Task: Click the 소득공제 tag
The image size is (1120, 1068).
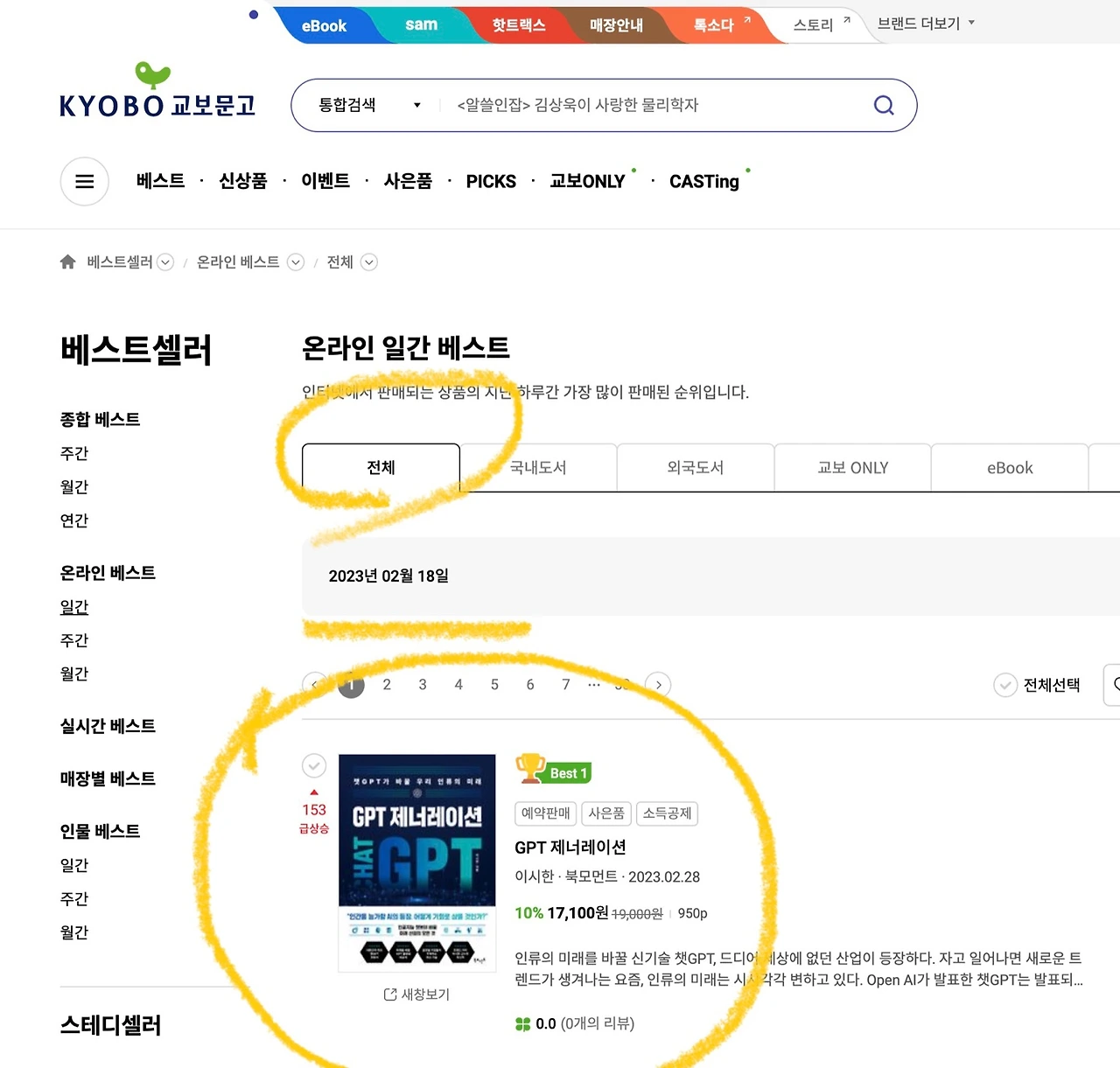Action: coord(667,813)
